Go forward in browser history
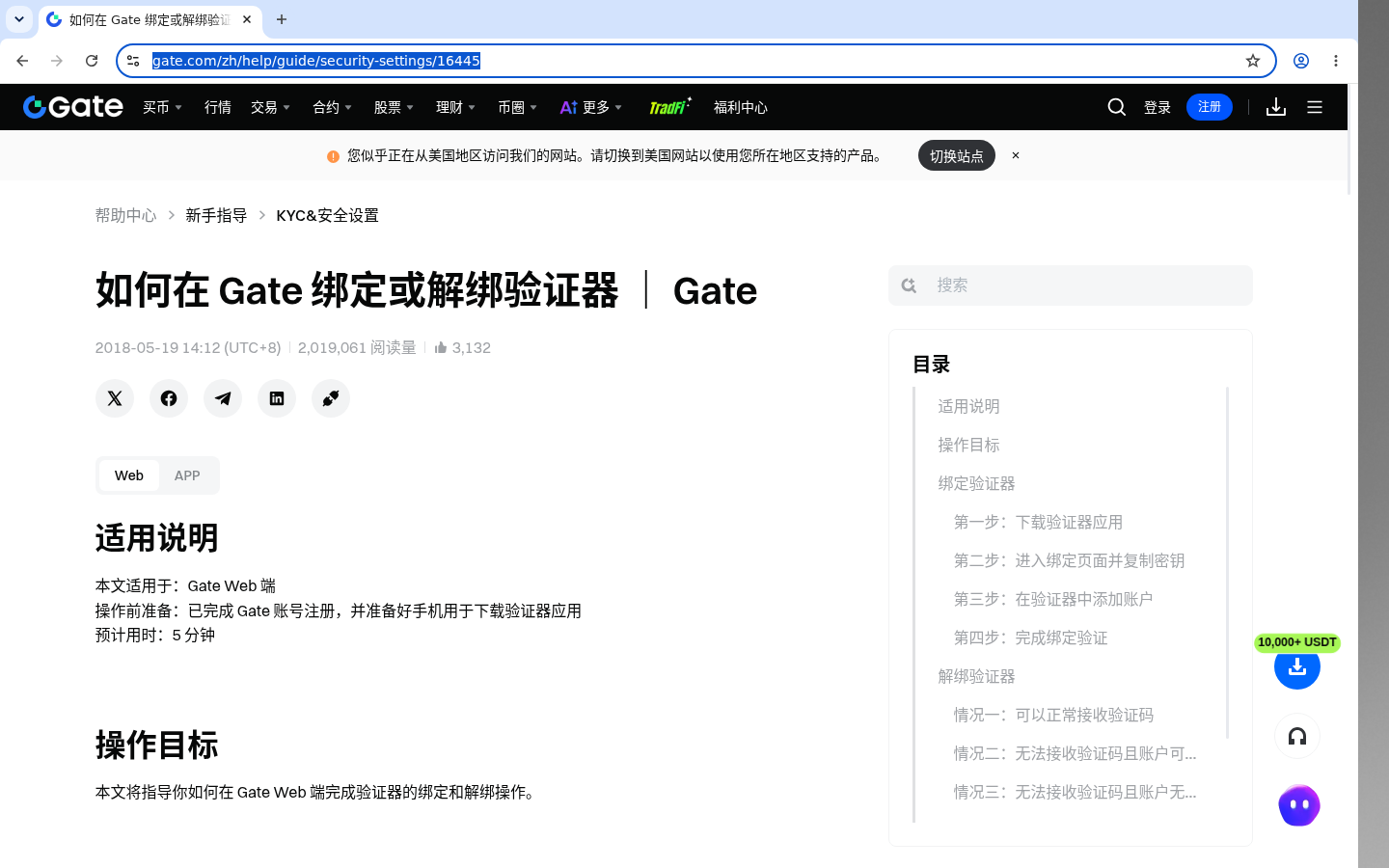 coord(57,61)
